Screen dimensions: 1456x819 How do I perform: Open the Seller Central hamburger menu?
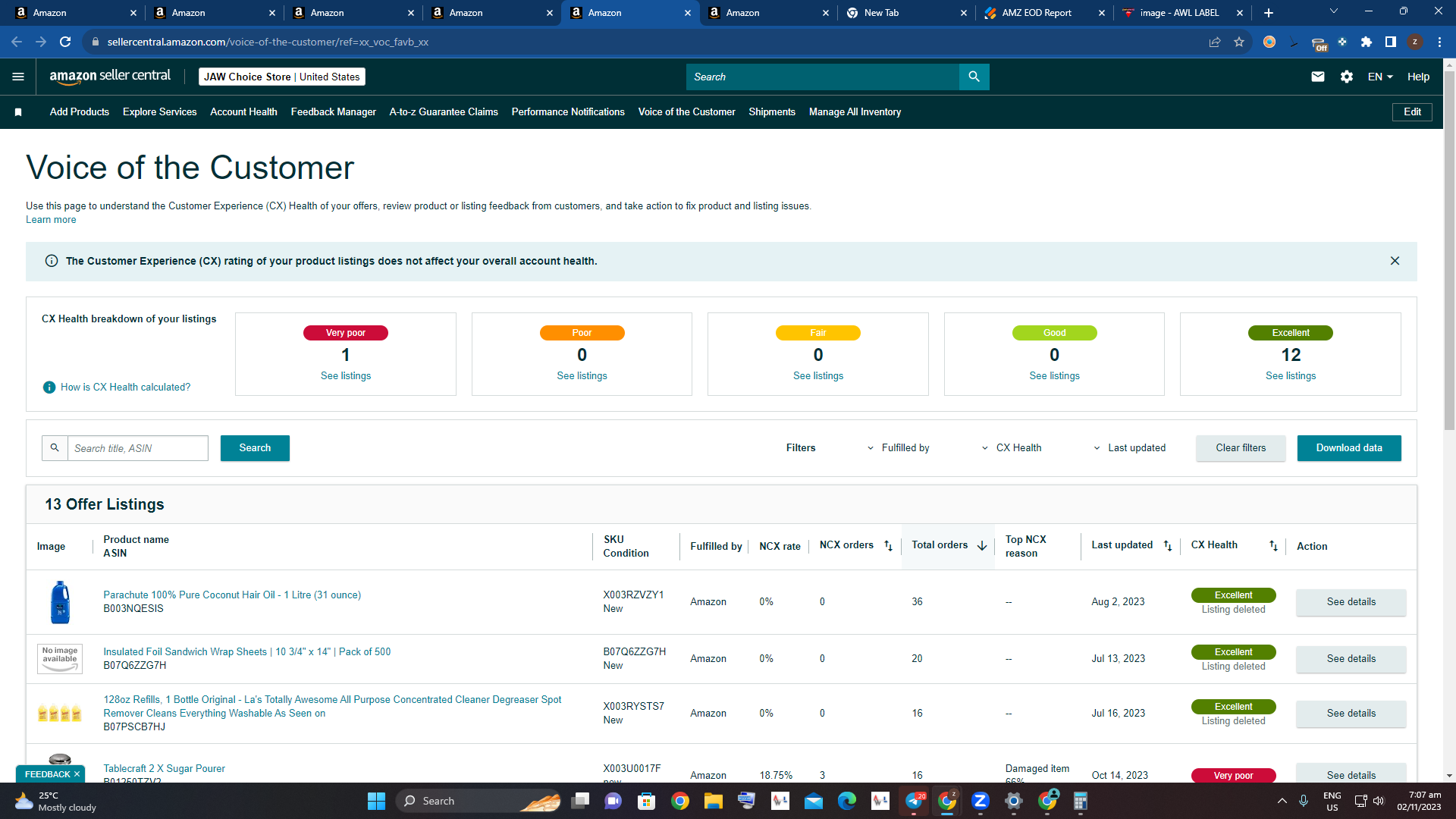pos(18,77)
